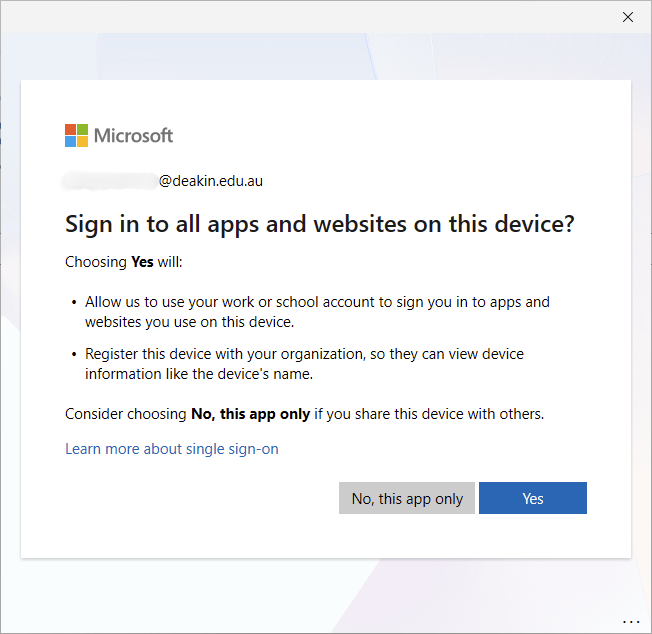This screenshot has width=652, height=634.
Task: Click the deakin.edu.au email address
Action: tap(211, 181)
